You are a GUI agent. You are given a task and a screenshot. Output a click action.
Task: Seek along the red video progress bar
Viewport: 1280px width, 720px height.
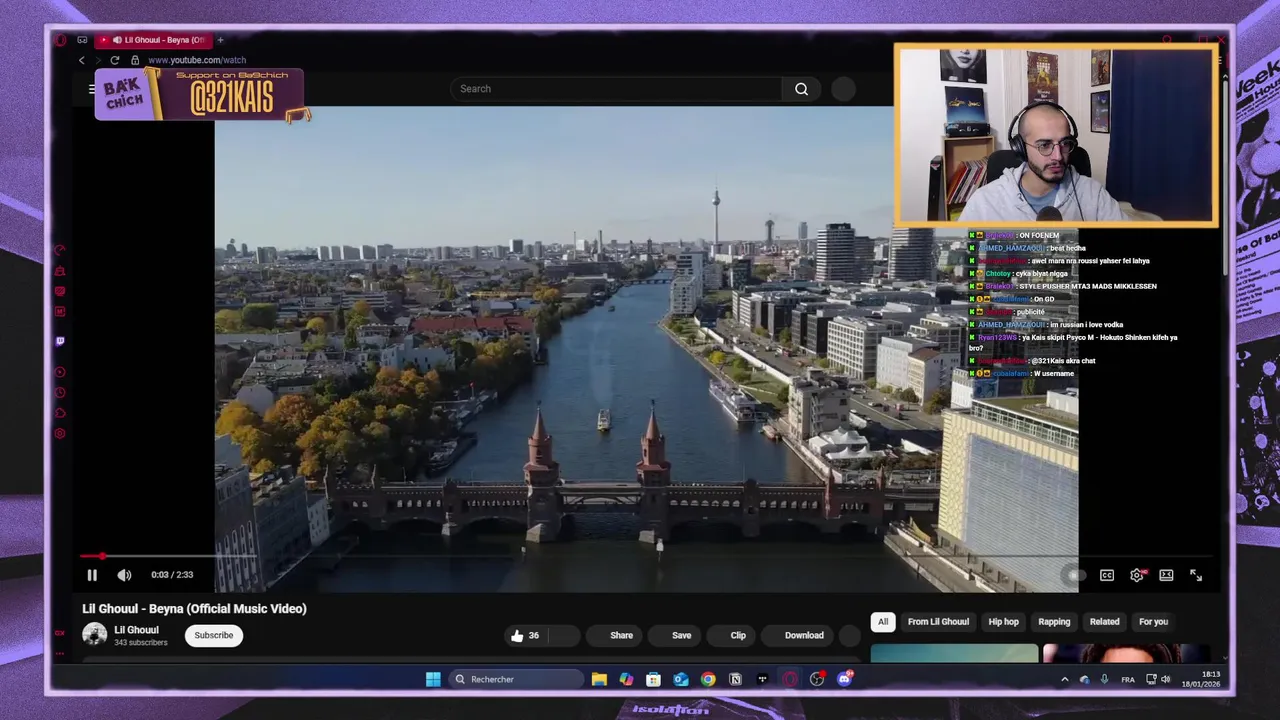click(x=646, y=556)
